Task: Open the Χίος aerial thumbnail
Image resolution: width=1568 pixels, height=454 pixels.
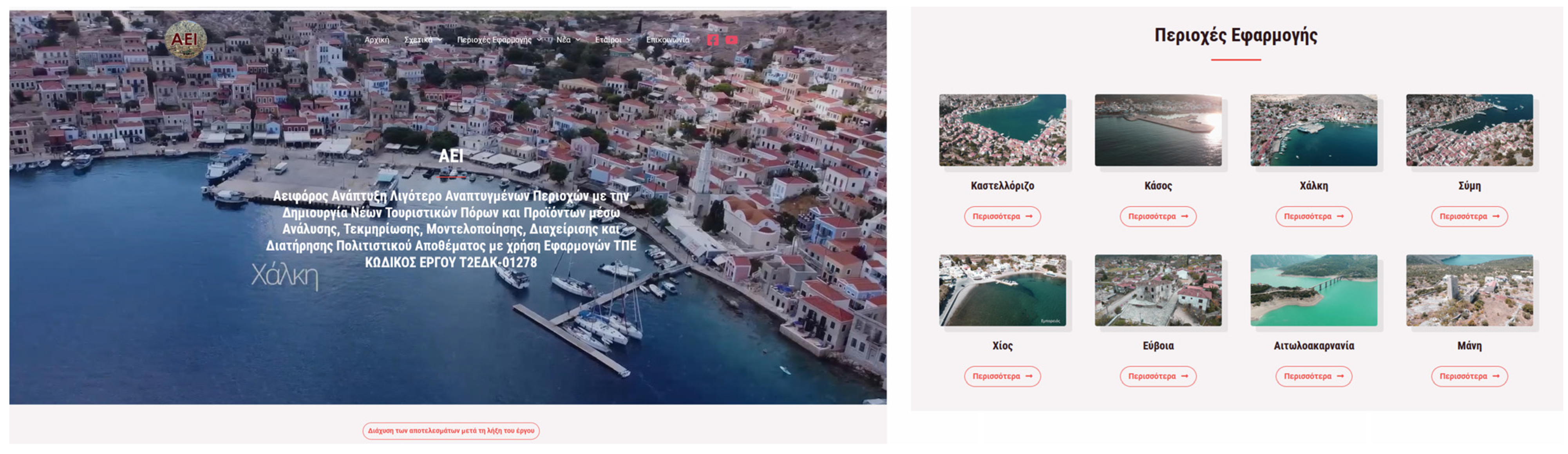Action: pos(1002,290)
